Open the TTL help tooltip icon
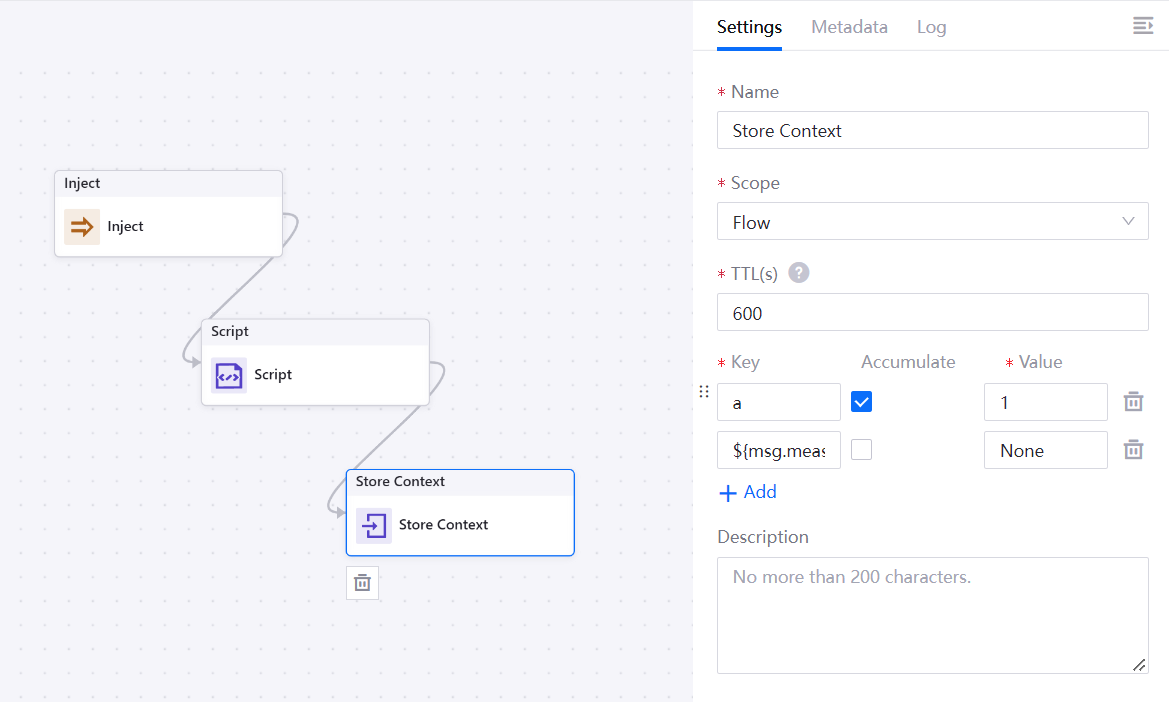Viewport: 1169px width, 702px height. tap(798, 273)
